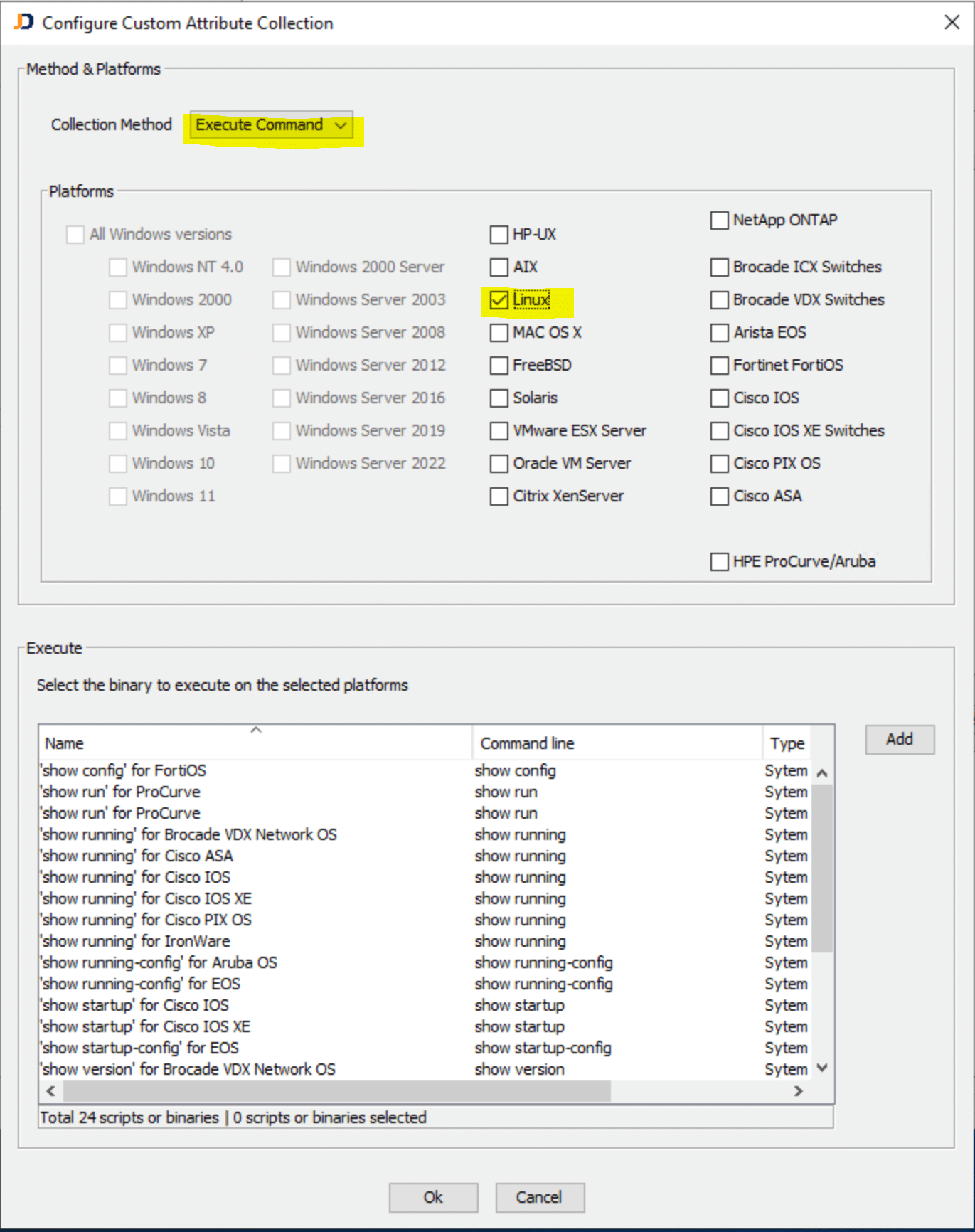Select 'show running' for IronWare row
Image resolution: width=975 pixels, height=1232 pixels.
(x=425, y=942)
